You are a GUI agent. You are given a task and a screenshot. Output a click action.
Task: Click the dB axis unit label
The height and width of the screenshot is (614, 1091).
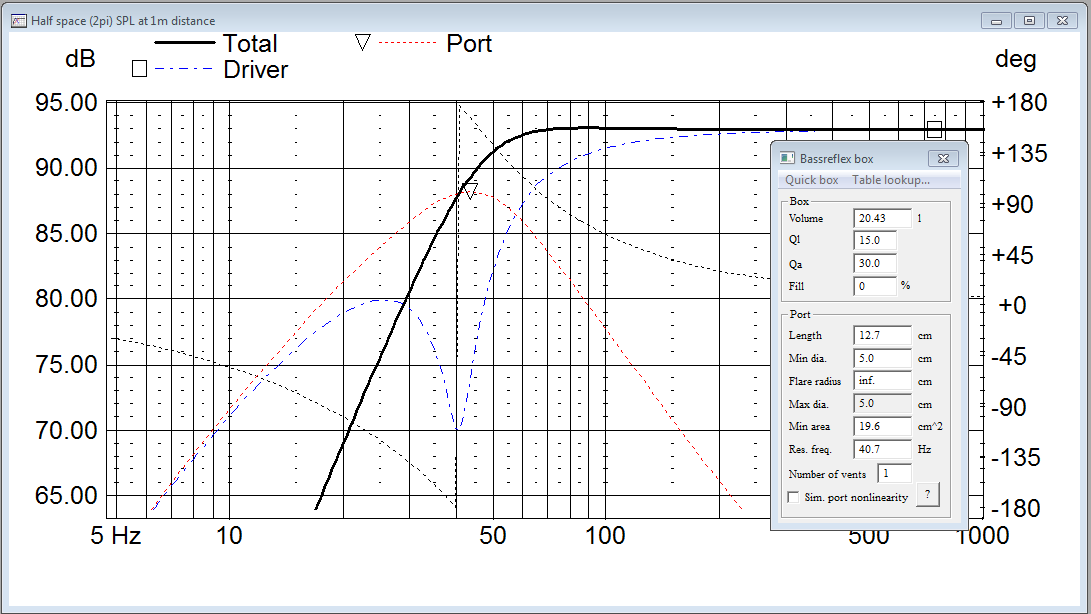(80, 58)
